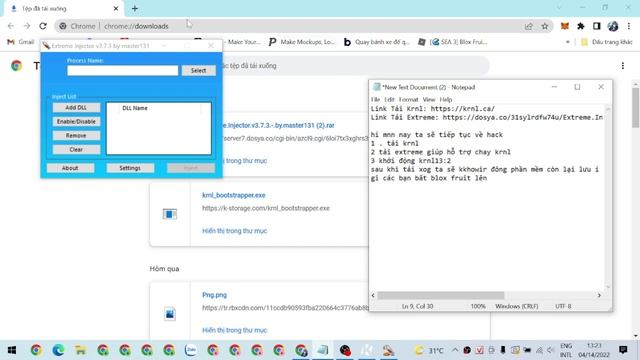Click the Notepad horizontal scrollbar thumb
Screen dimensions: 640x360
(441, 295)
